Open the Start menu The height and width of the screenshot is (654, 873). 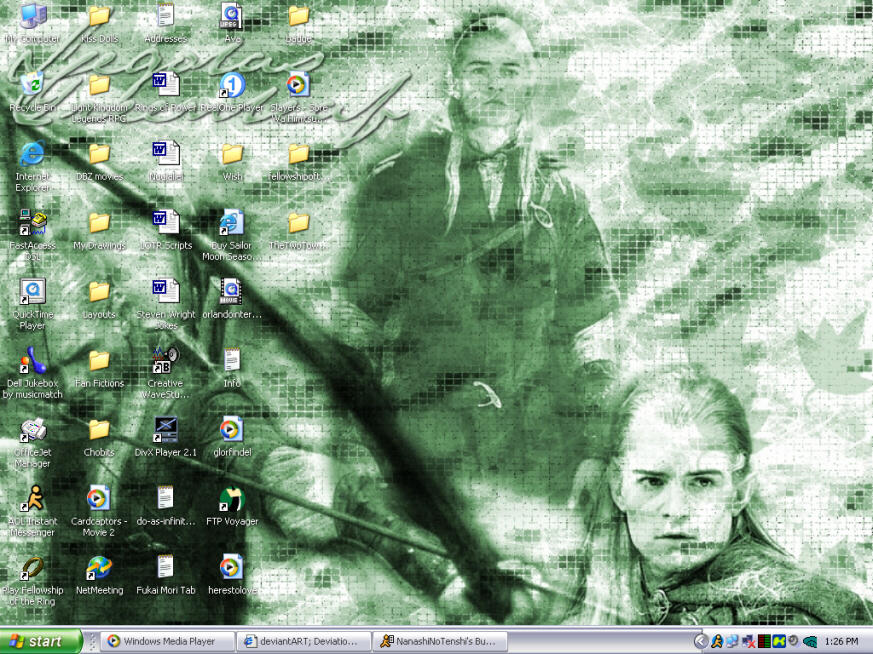click(40, 641)
